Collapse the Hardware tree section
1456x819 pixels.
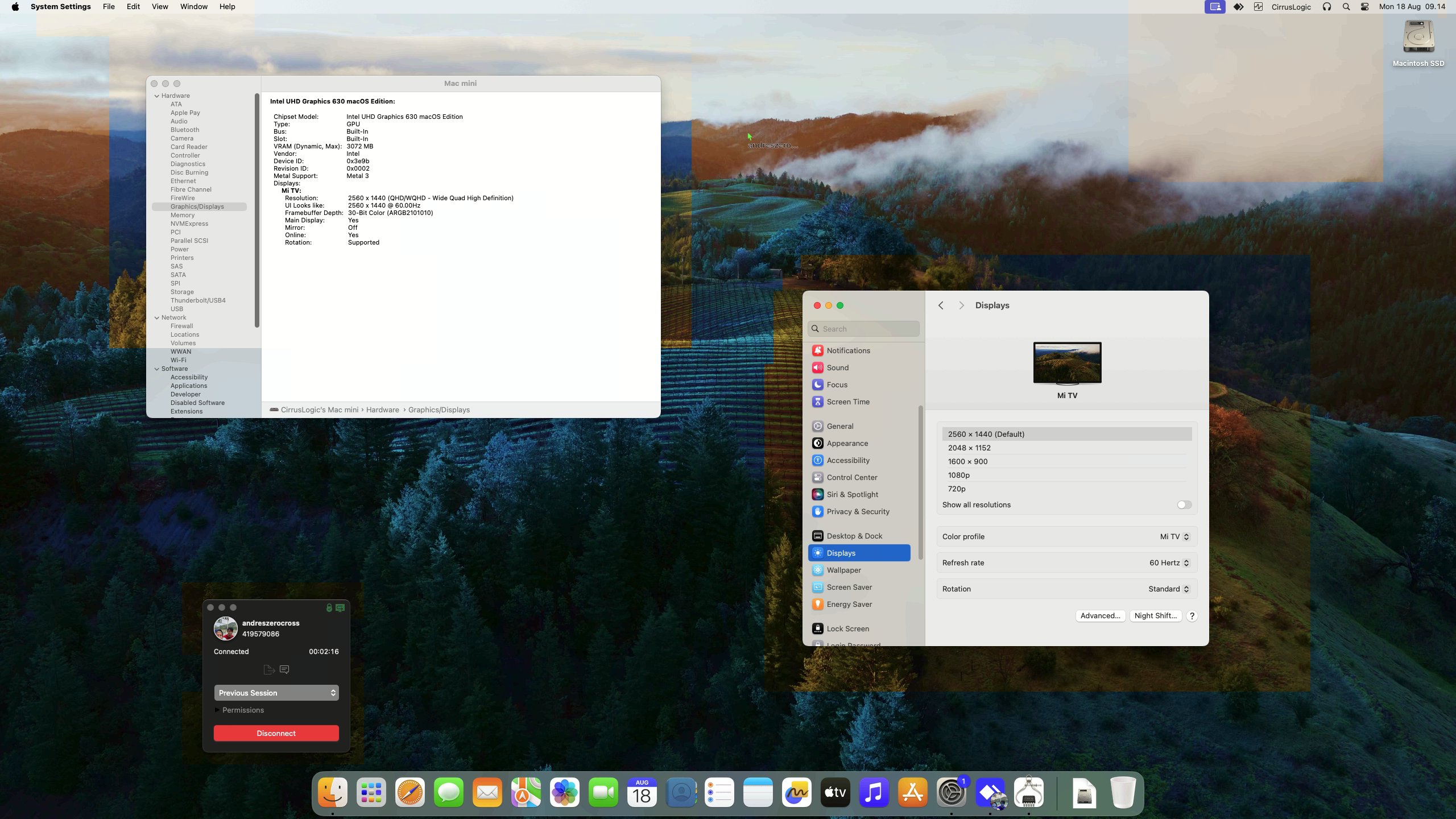tap(157, 96)
